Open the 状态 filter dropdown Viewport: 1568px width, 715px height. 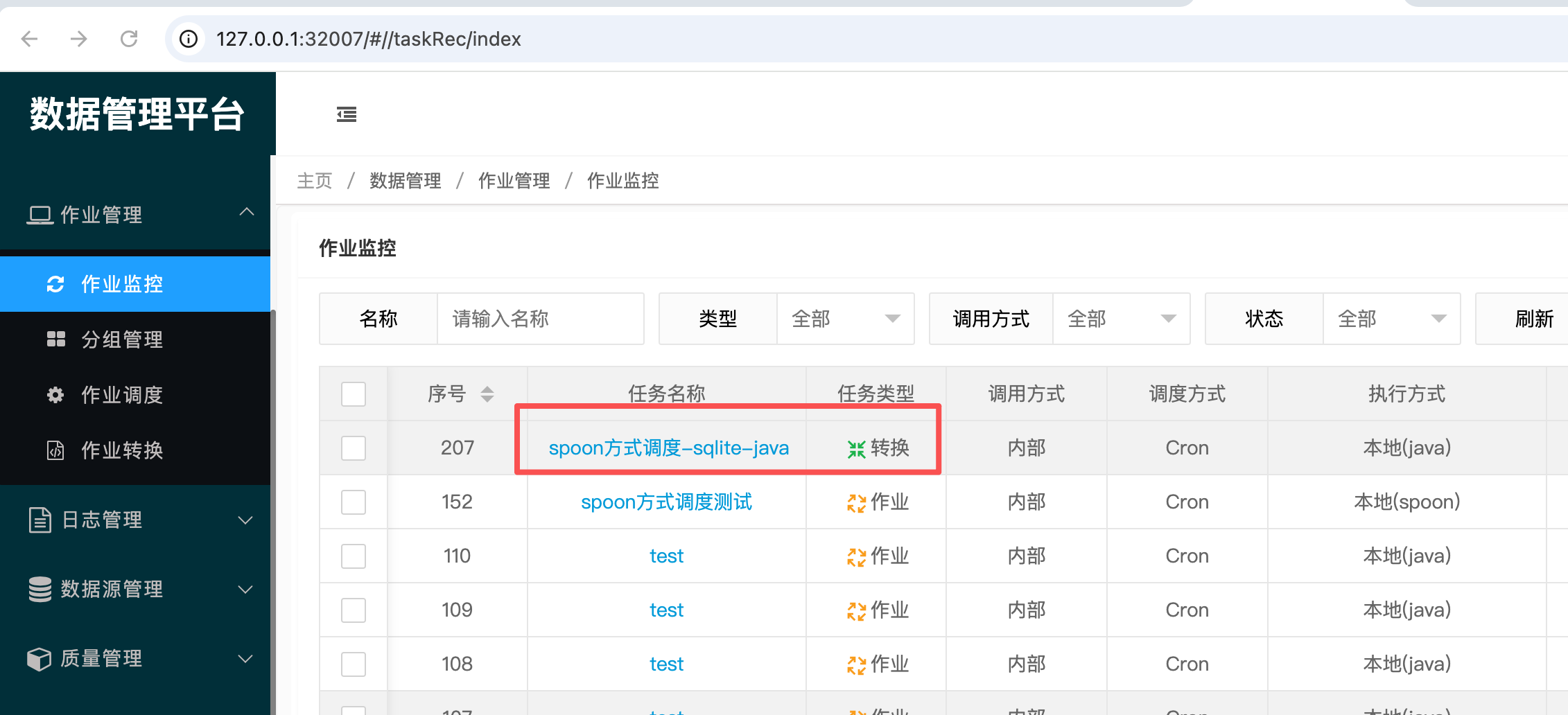click(1392, 319)
